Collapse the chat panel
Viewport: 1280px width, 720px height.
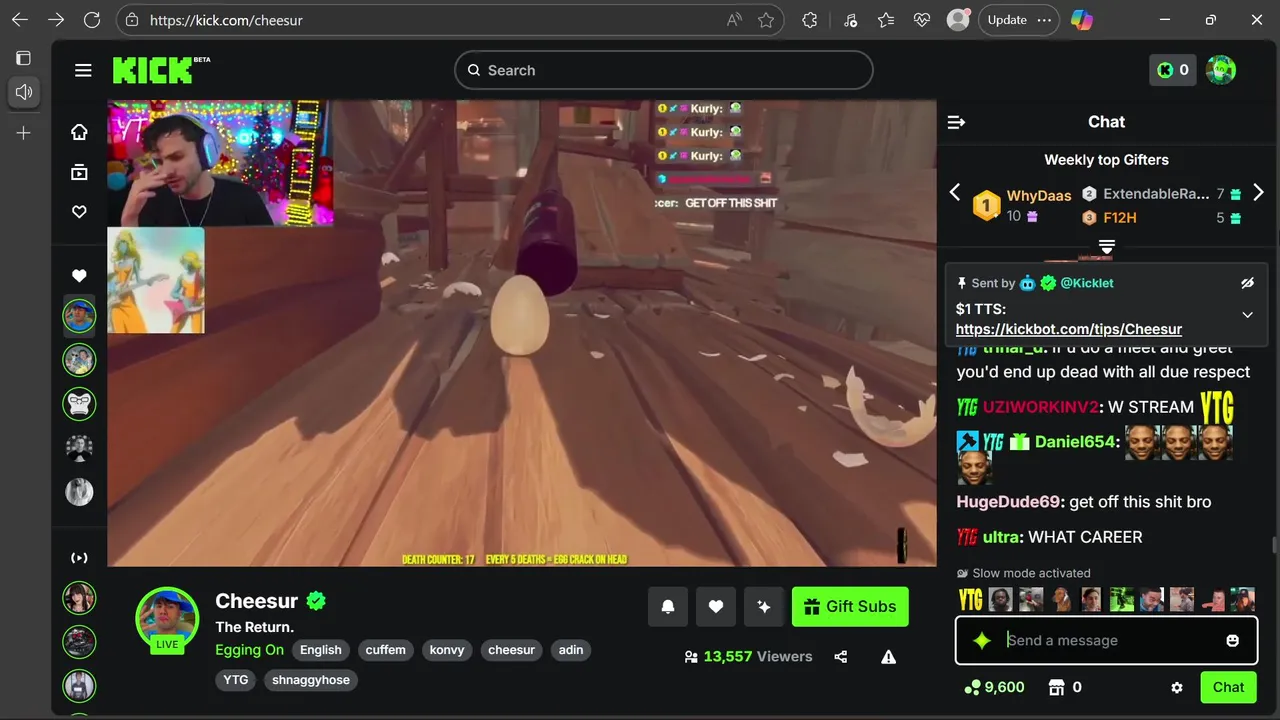point(956,122)
